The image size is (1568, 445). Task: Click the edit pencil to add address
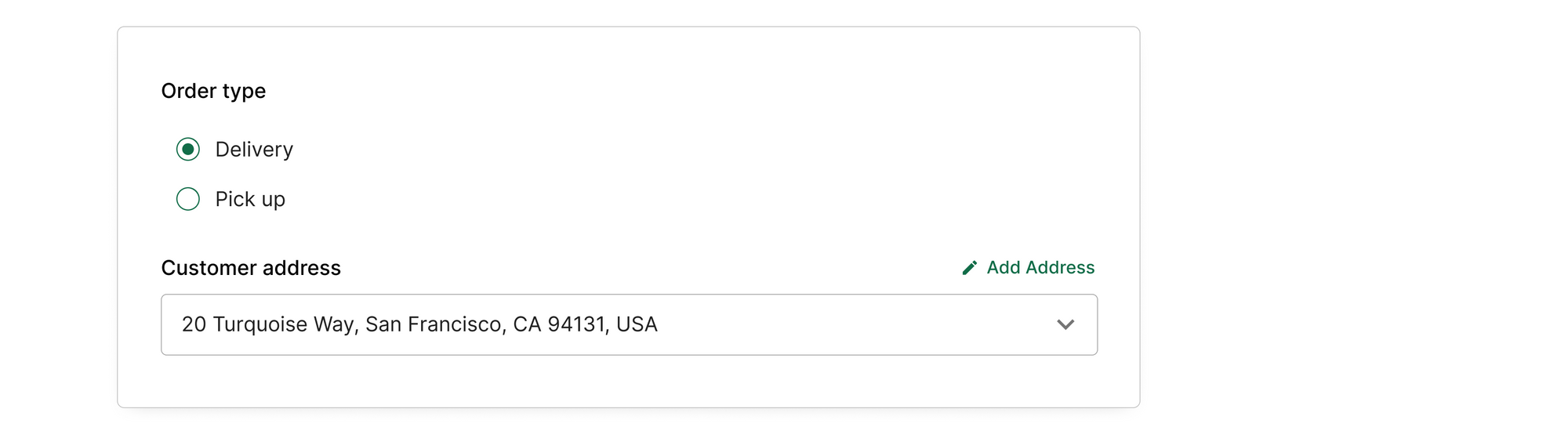pyautogui.click(x=970, y=268)
